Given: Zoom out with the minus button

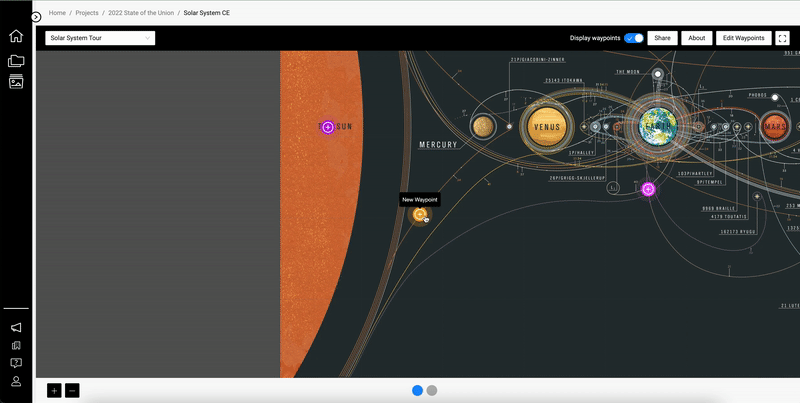Looking at the screenshot, I should (72, 390).
